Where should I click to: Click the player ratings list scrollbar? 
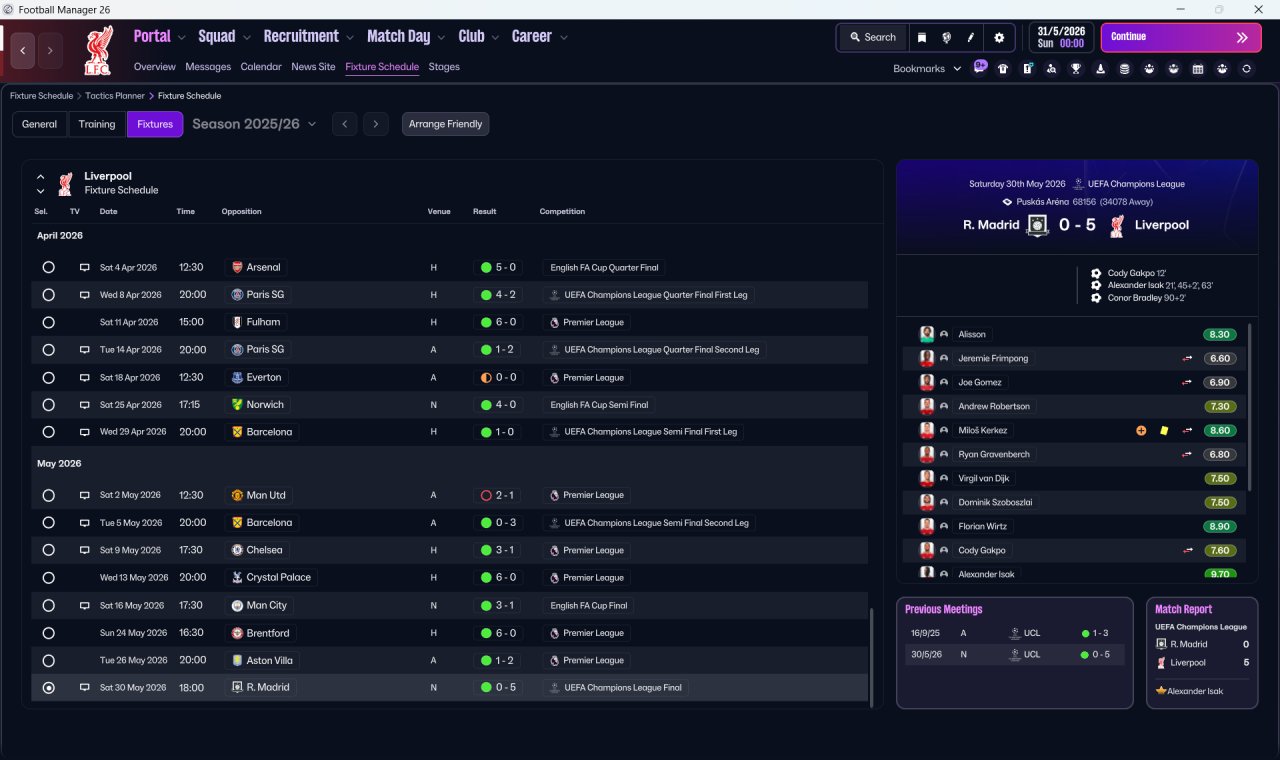tap(1250, 406)
